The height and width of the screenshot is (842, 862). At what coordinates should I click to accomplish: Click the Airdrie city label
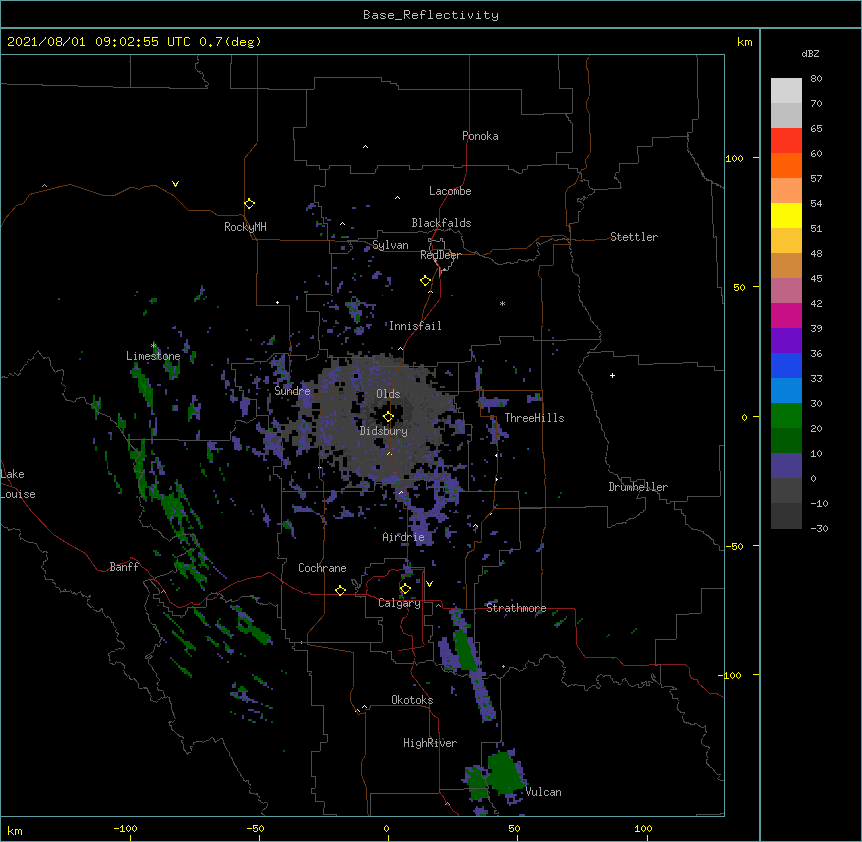click(404, 537)
